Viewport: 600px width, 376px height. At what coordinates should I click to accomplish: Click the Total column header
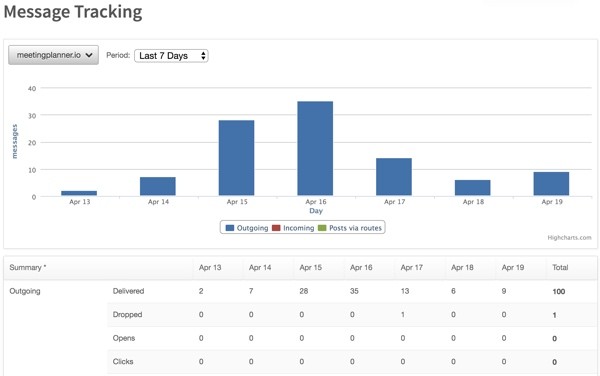[560, 267]
